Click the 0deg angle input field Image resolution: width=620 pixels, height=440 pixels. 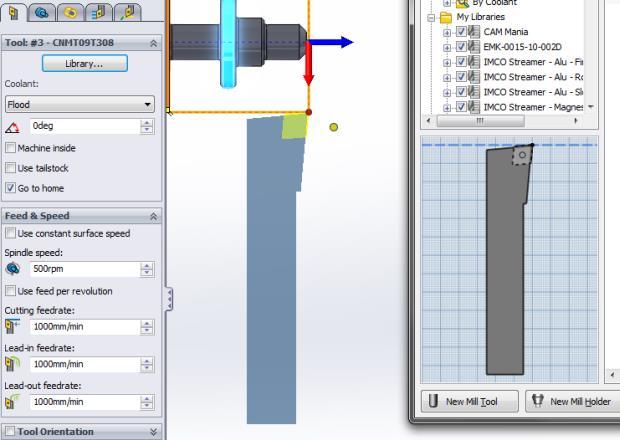[84, 127]
